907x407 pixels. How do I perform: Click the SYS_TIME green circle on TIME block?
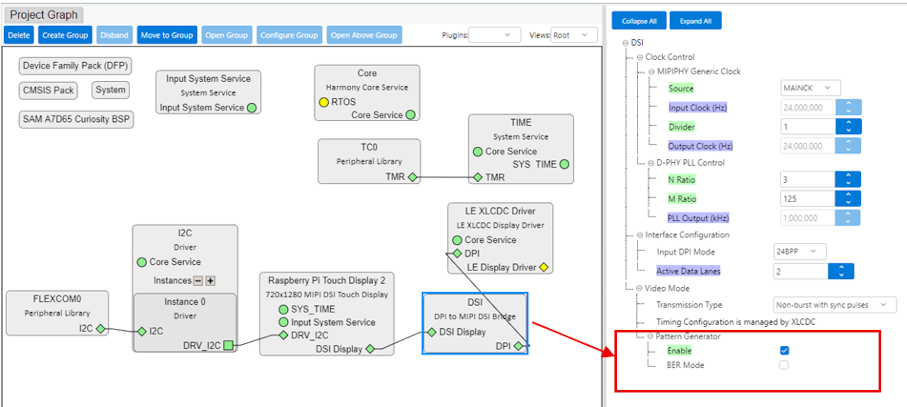coord(565,164)
